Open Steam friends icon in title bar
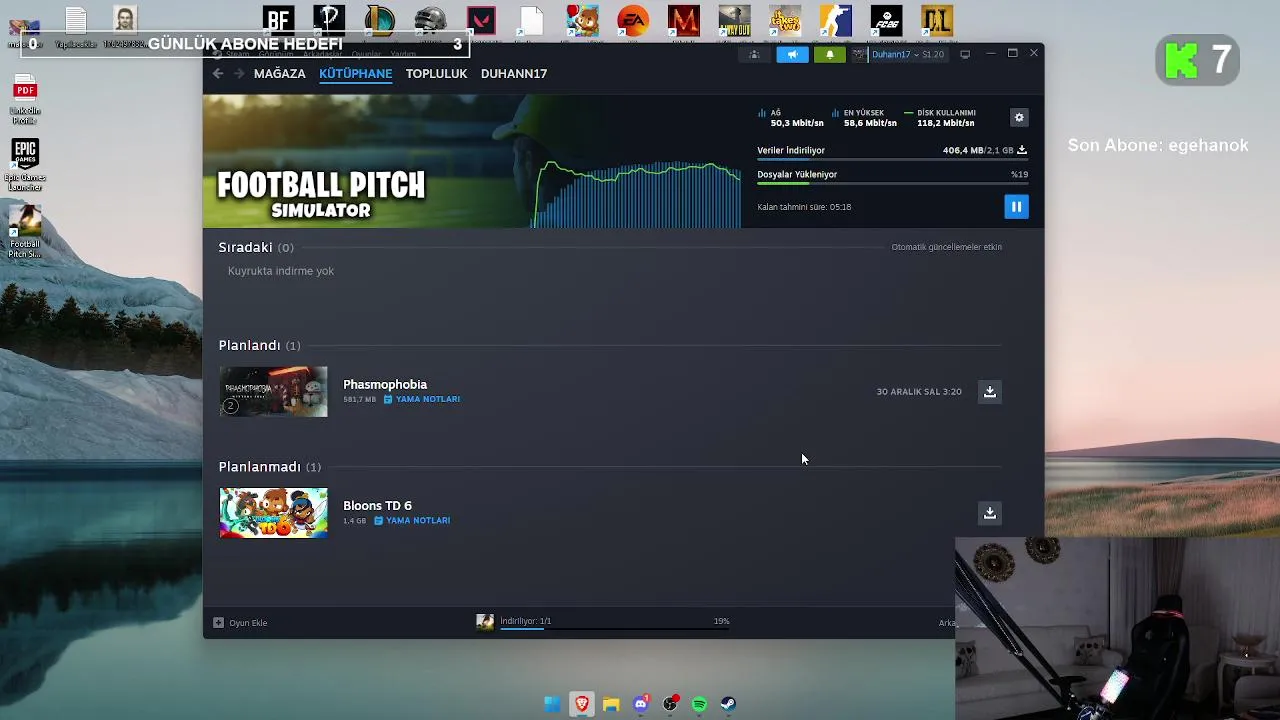The width and height of the screenshot is (1280, 720). pos(754,54)
